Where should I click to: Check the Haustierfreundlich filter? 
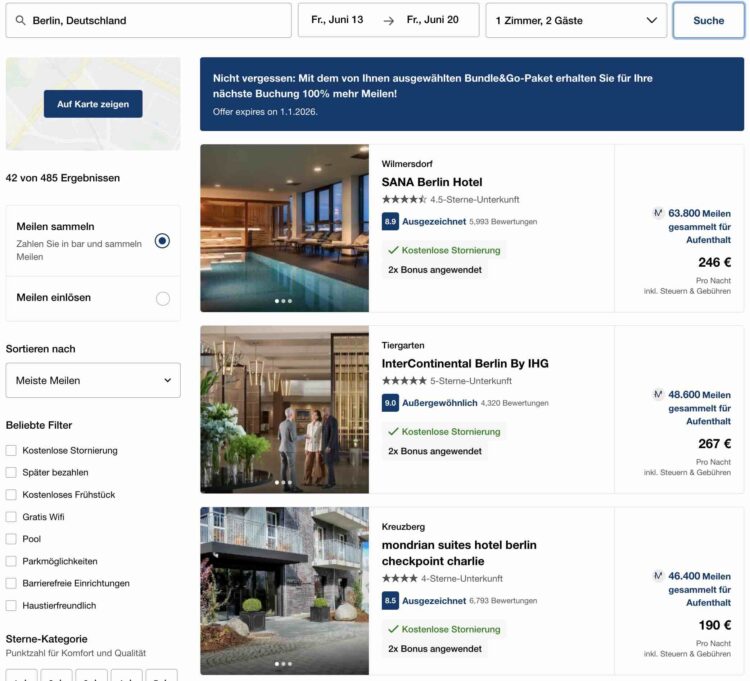[11, 605]
